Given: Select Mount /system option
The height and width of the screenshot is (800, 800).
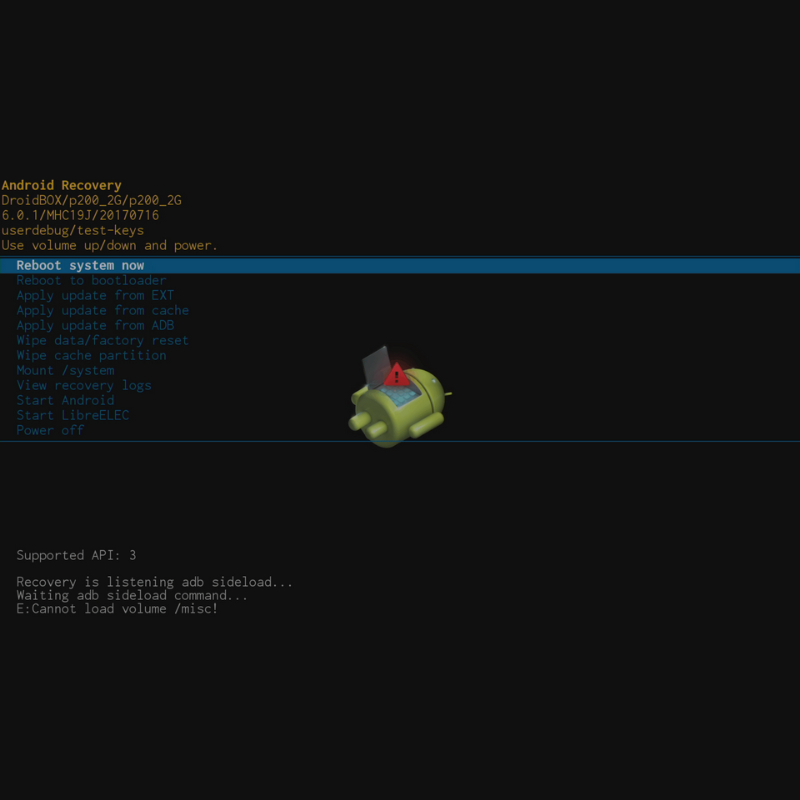Looking at the screenshot, I should [65, 371].
